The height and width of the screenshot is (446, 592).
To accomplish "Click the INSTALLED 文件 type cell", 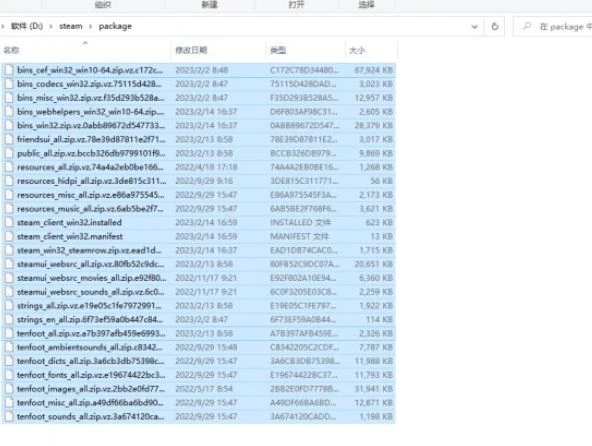I will tap(300, 222).
